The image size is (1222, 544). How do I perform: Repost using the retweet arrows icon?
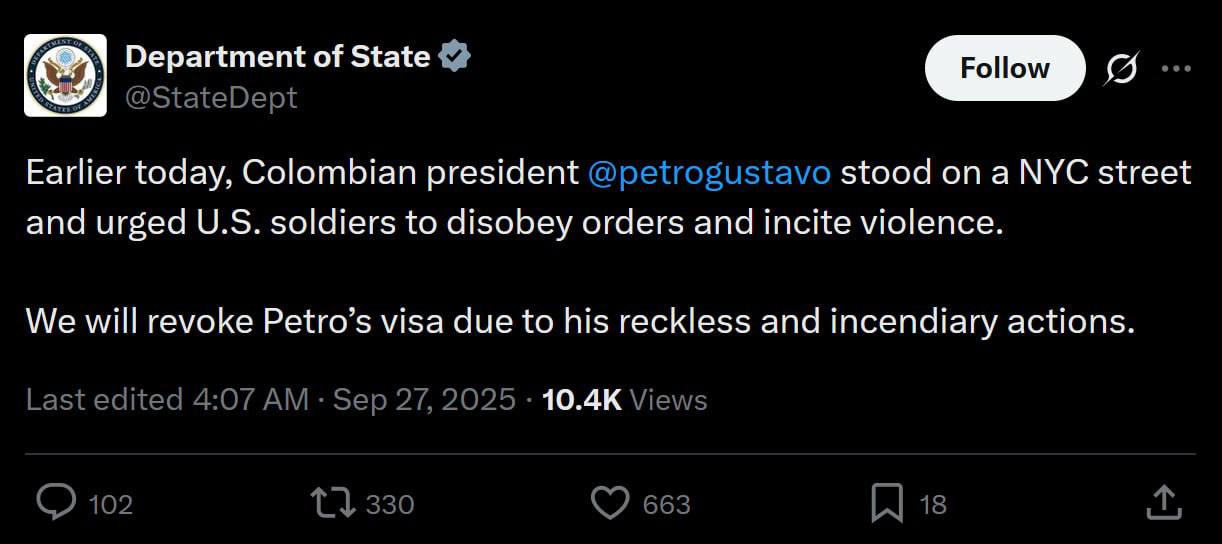[x=334, y=503]
